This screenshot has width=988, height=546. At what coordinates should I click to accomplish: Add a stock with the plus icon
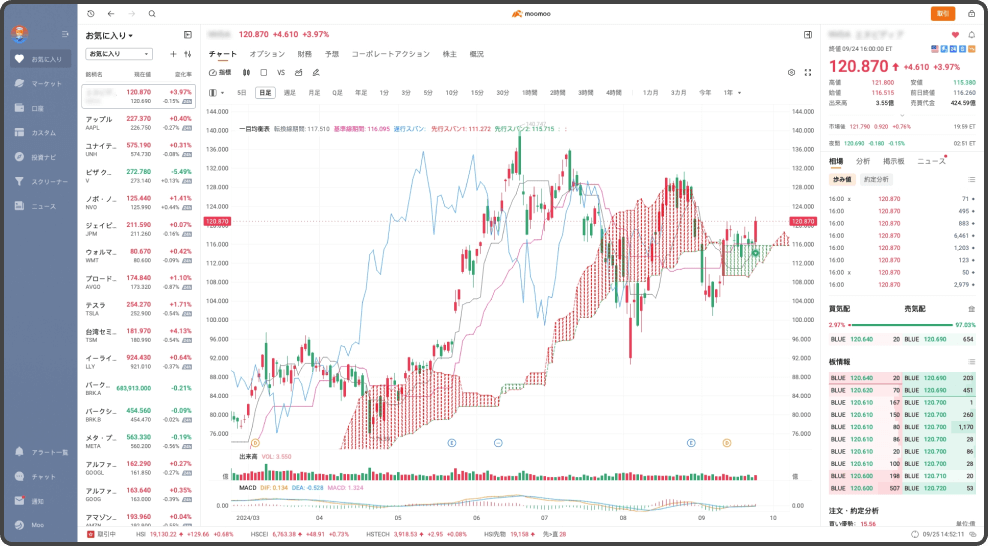click(173, 54)
